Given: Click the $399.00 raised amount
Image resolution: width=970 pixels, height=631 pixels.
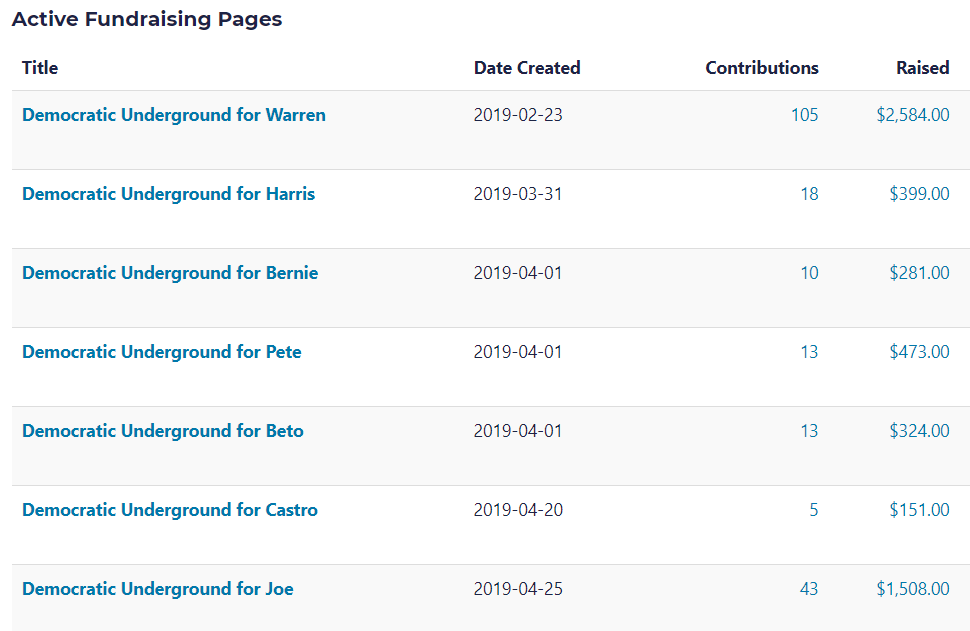Looking at the screenshot, I should point(919,194).
